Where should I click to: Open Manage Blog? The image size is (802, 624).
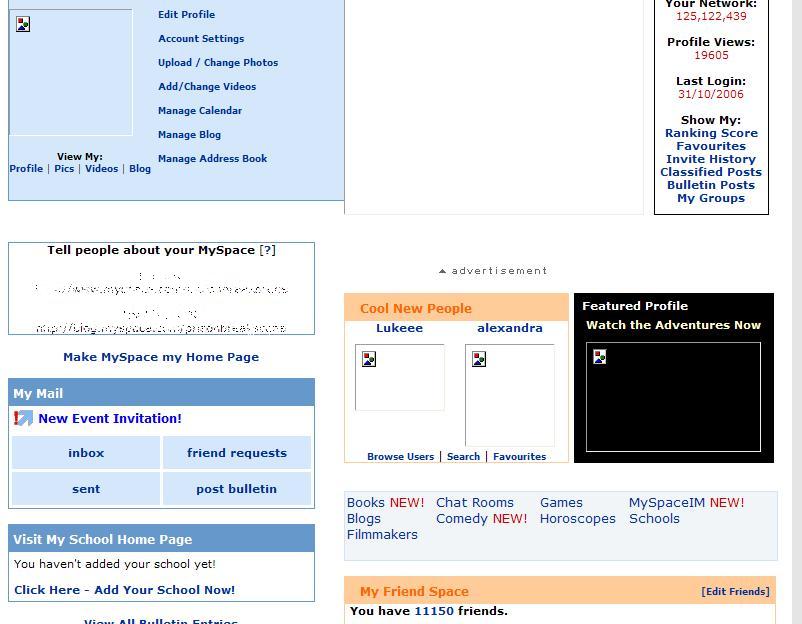189,135
